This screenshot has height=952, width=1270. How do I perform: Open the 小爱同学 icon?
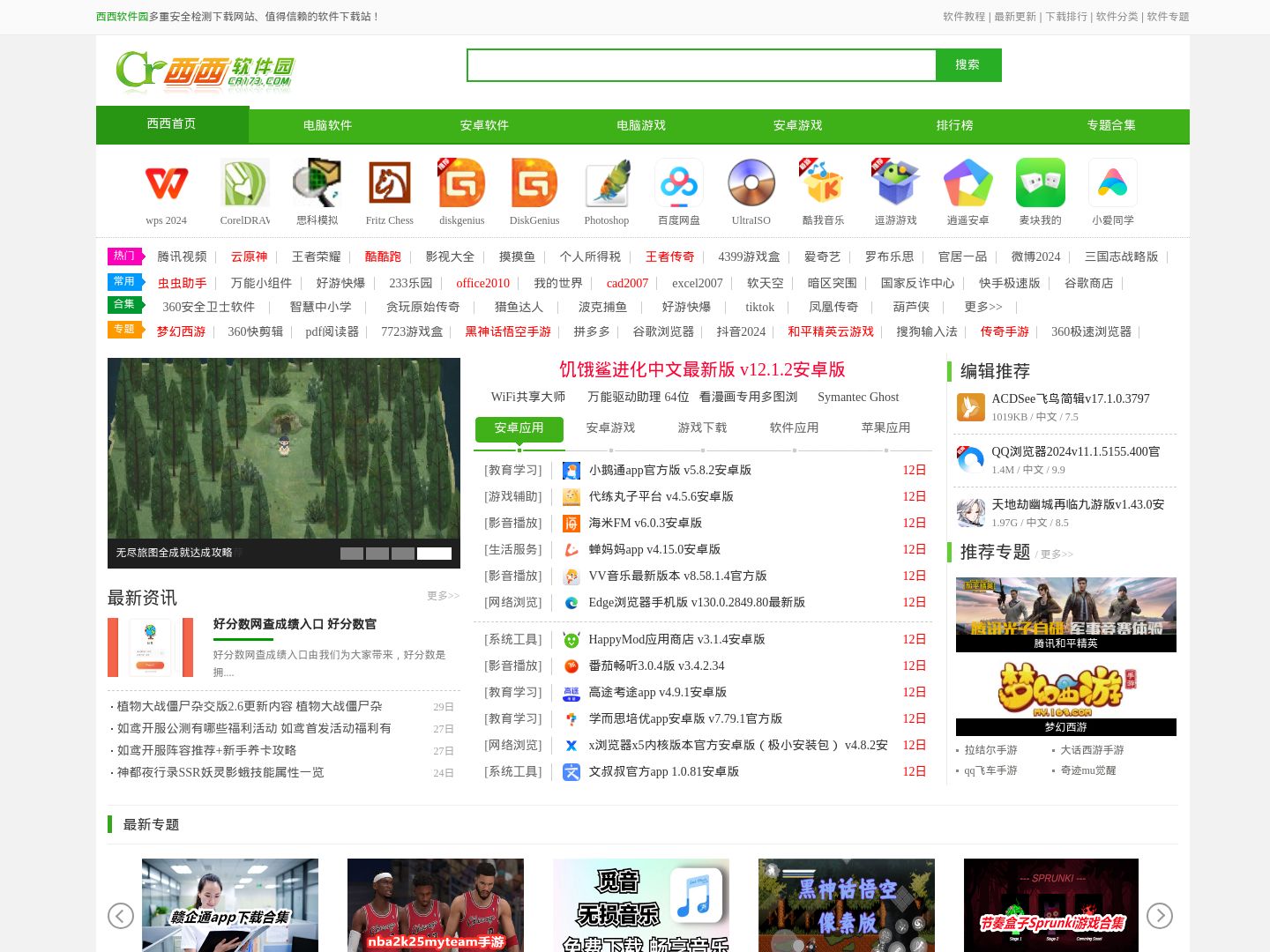pyautogui.click(x=1113, y=182)
